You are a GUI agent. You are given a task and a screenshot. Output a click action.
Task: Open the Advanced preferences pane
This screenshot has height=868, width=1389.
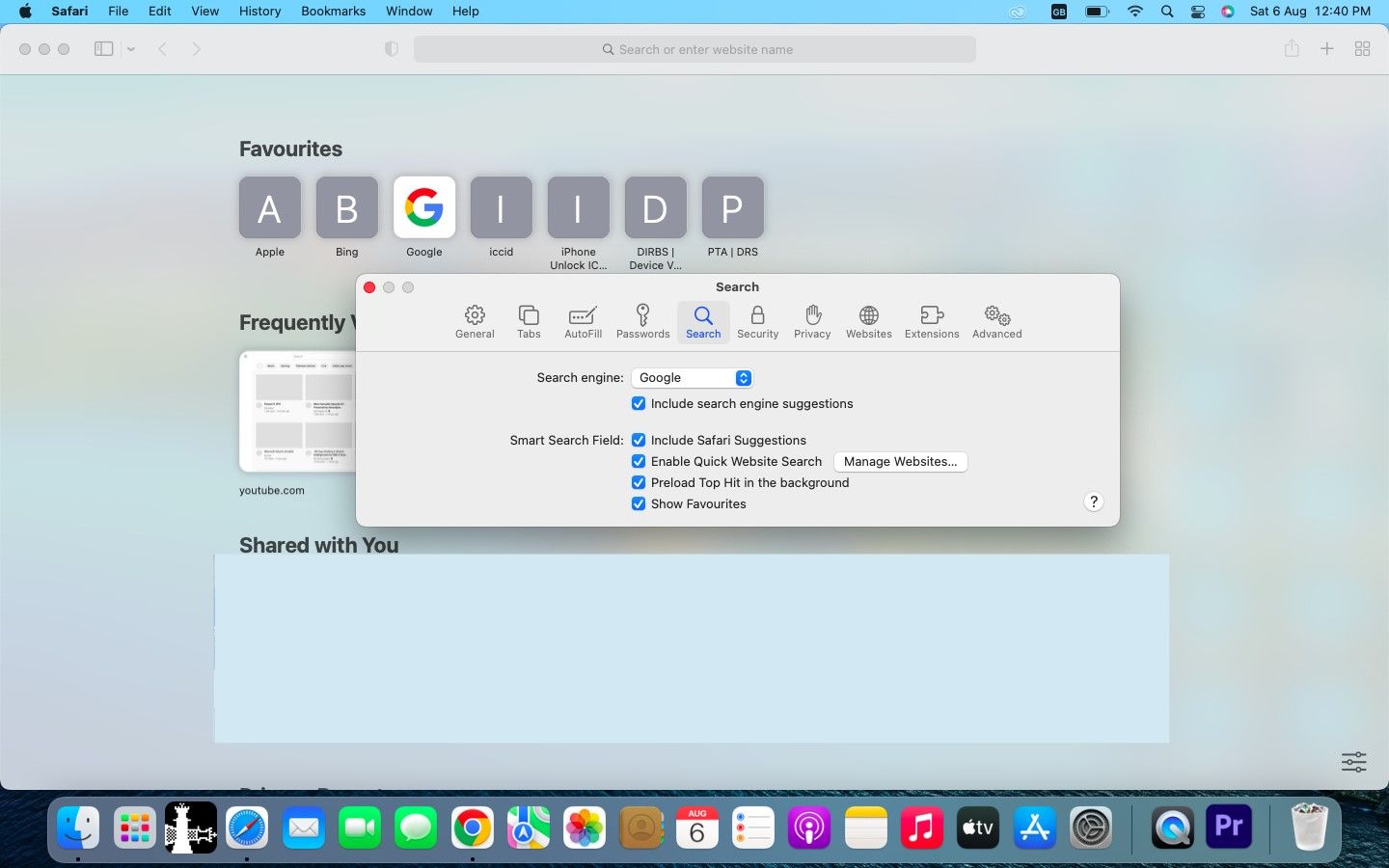[x=996, y=322]
